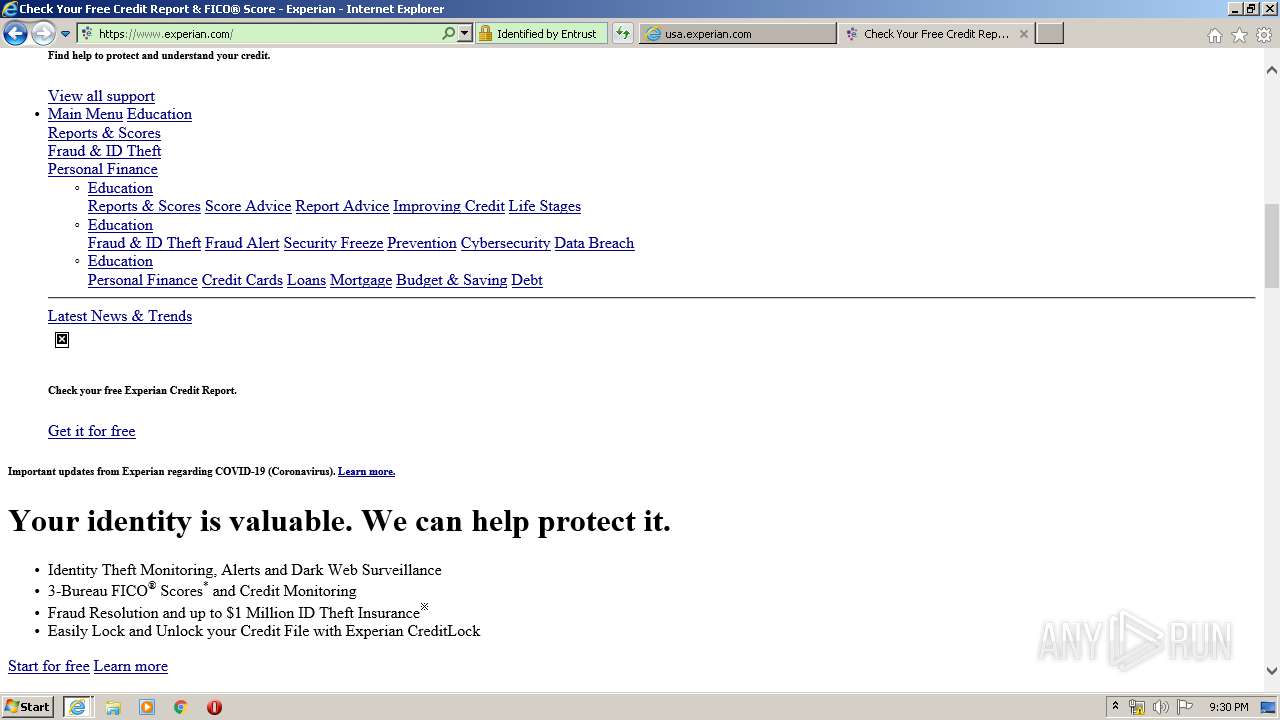
Task: Click the 9:30 PM clock
Action: [x=1228, y=707]
